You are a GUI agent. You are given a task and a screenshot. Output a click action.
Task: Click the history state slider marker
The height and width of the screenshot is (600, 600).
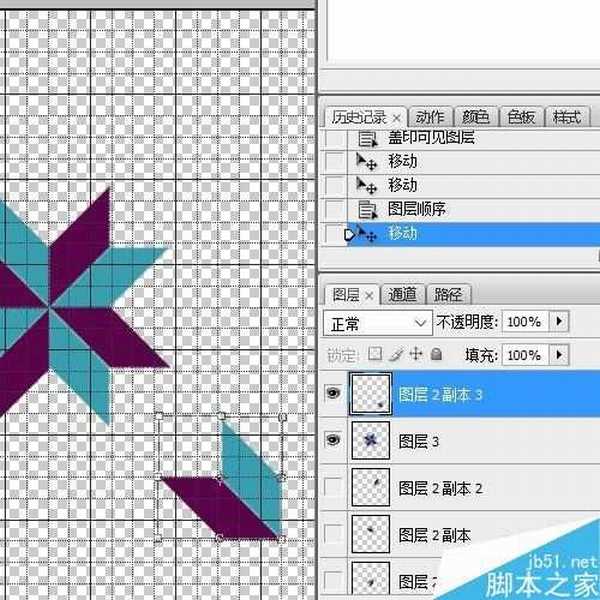(349, 235)
